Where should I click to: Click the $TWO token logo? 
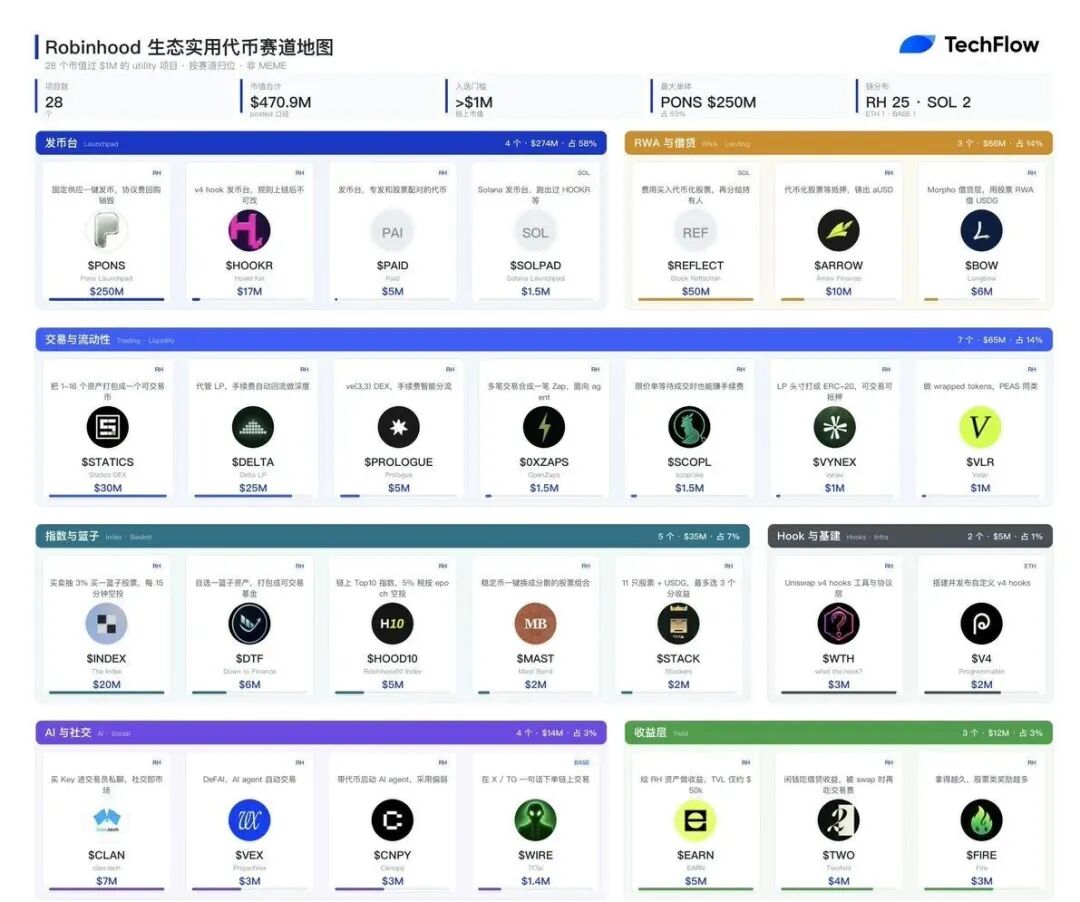838,820
